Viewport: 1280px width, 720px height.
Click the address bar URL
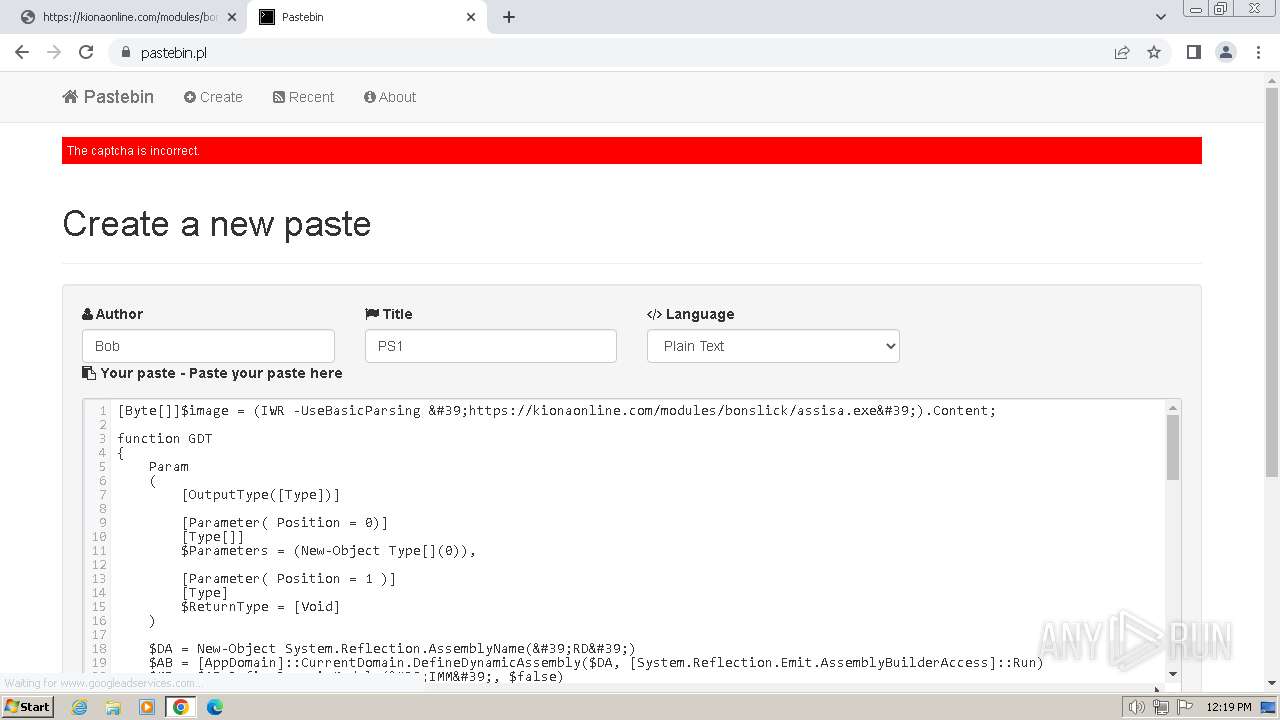click(174, 53)
